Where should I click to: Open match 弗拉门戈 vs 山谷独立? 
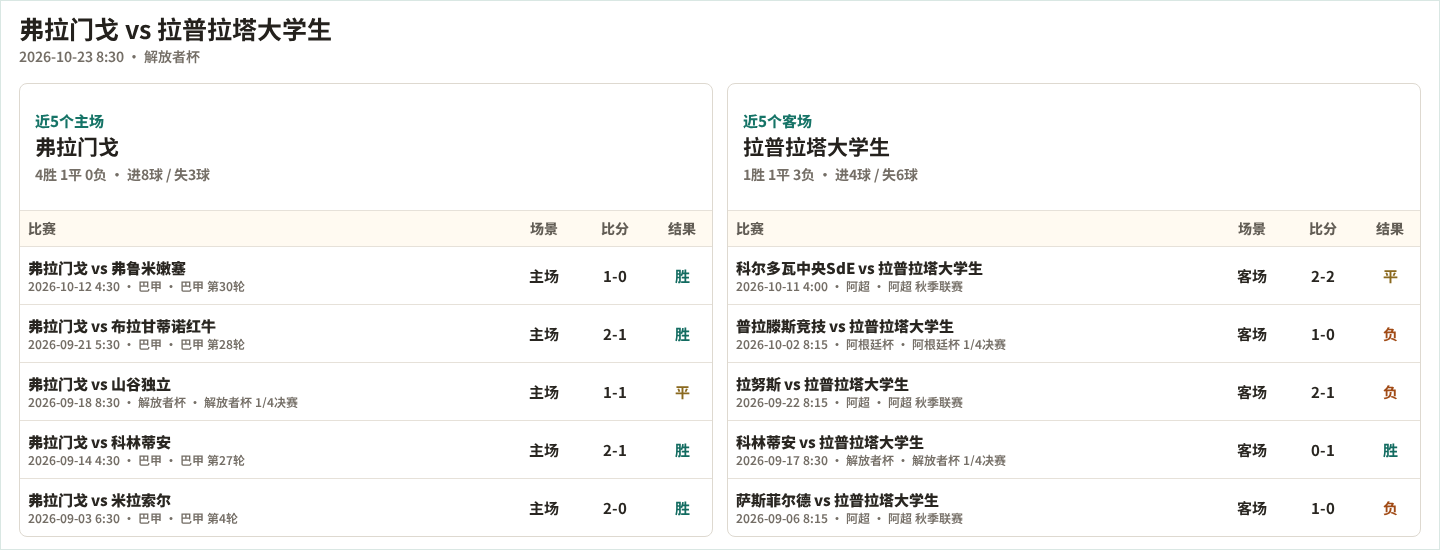pos(99,384)
